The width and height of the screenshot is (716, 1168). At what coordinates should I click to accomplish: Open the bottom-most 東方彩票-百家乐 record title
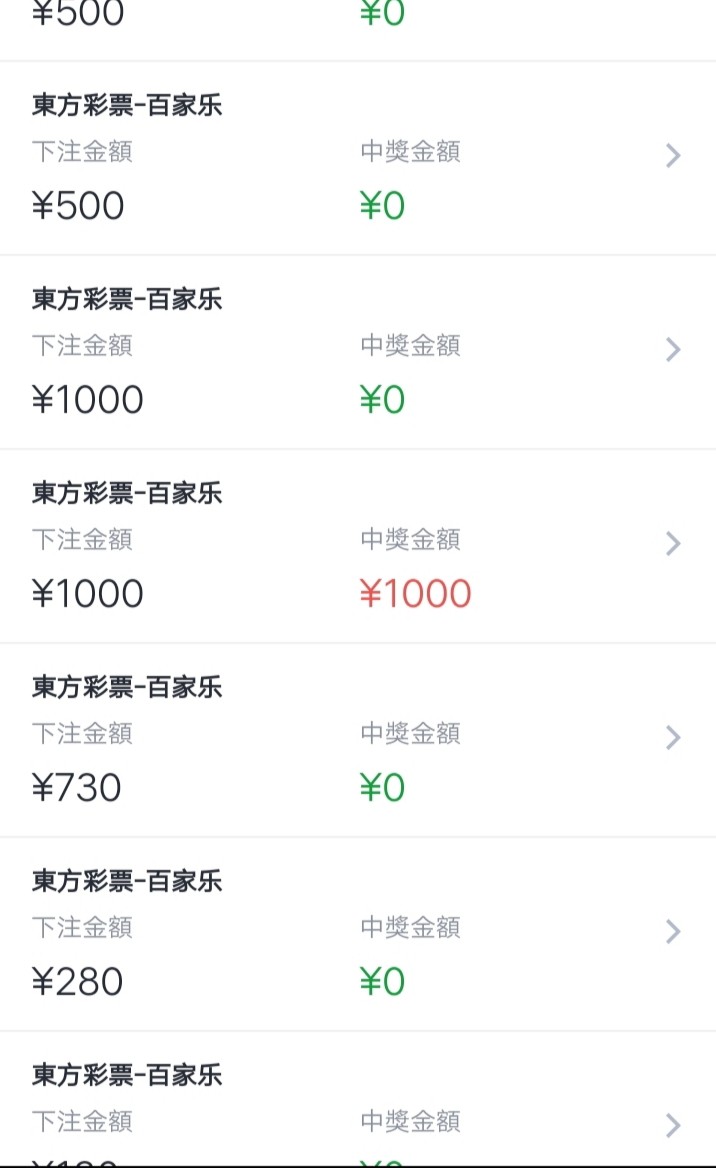tap(127, 1075)
